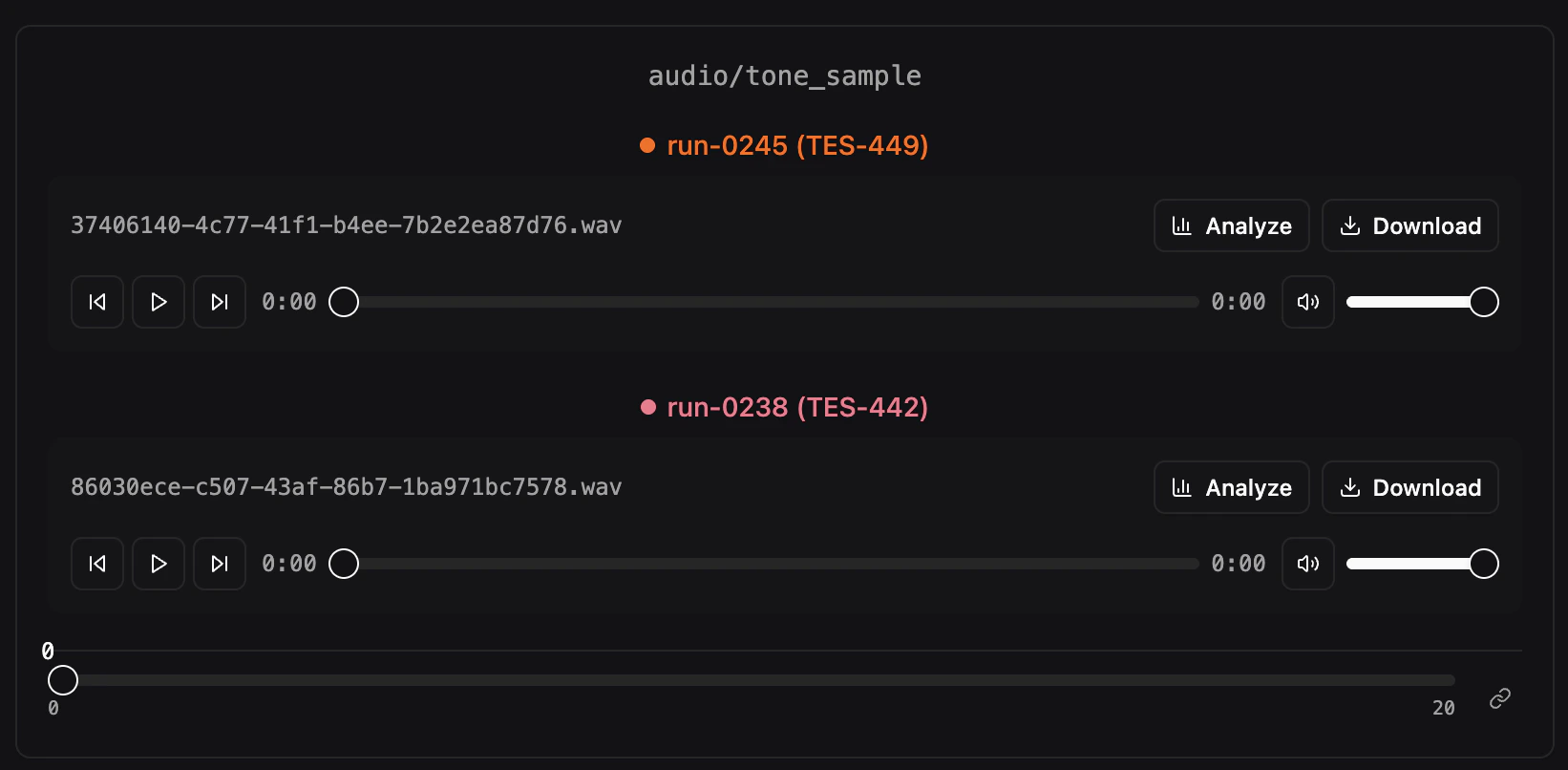Skip to end of the top audio track
1568x770 pixels.
pos(219,301)
